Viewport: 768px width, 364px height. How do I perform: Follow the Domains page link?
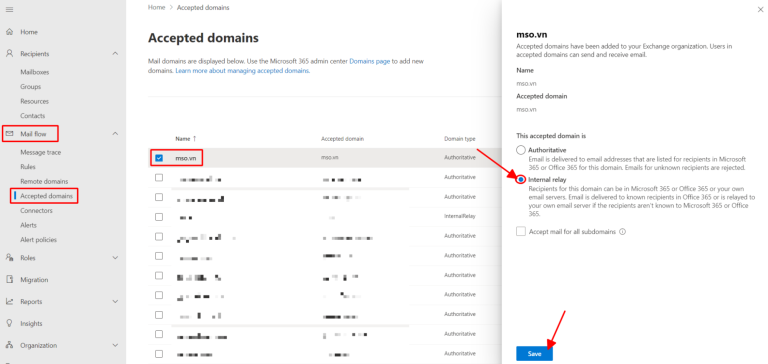coord(370,62)
